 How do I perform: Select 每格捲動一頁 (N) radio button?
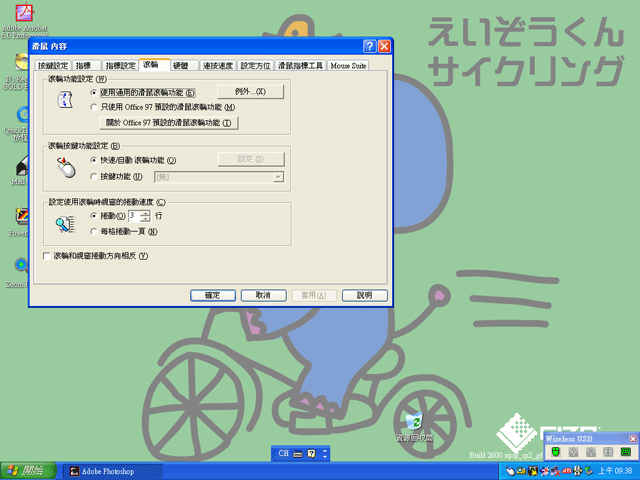[x=93, y=231]
